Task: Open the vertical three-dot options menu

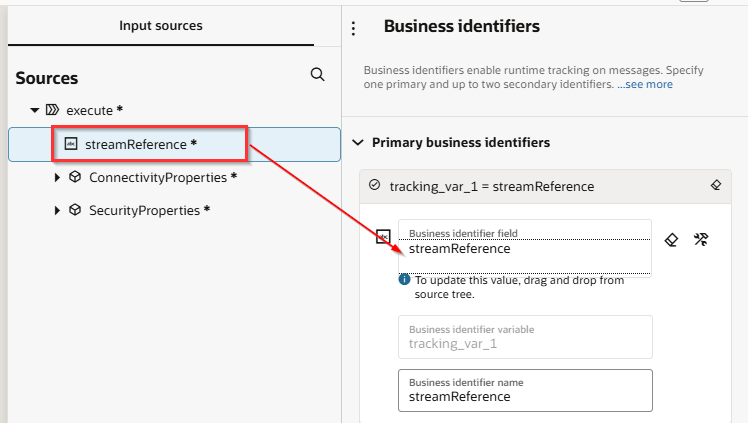Action: click(353, 29)
